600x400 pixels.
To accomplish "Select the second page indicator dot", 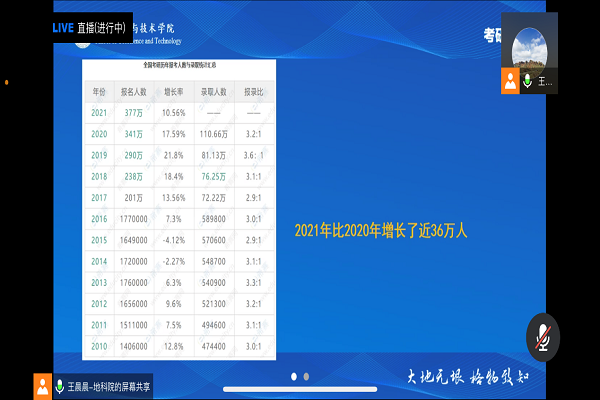I will pyautogui.click(x=306, y=376).
